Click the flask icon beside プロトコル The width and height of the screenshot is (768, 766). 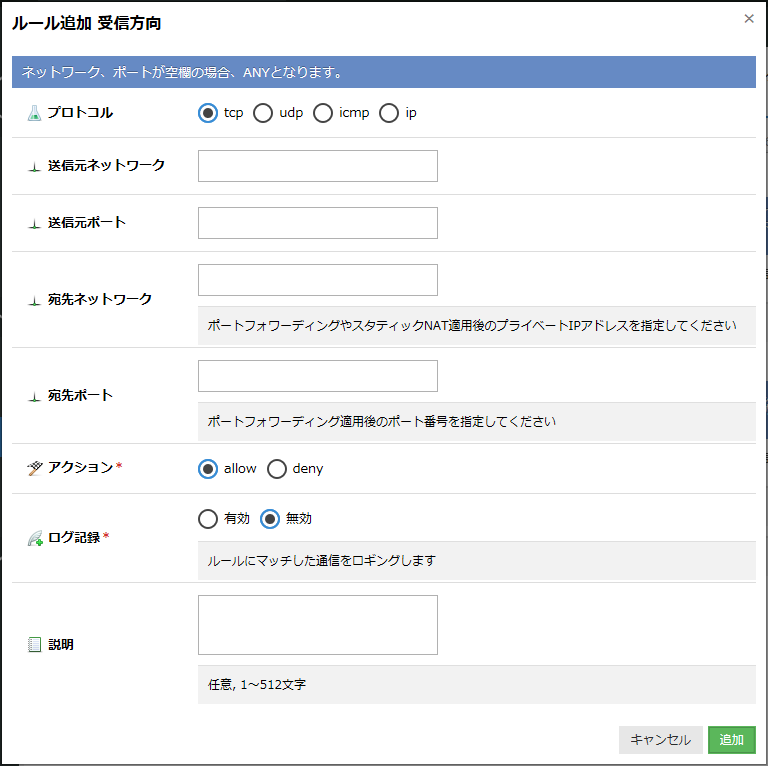coord(35,113)
